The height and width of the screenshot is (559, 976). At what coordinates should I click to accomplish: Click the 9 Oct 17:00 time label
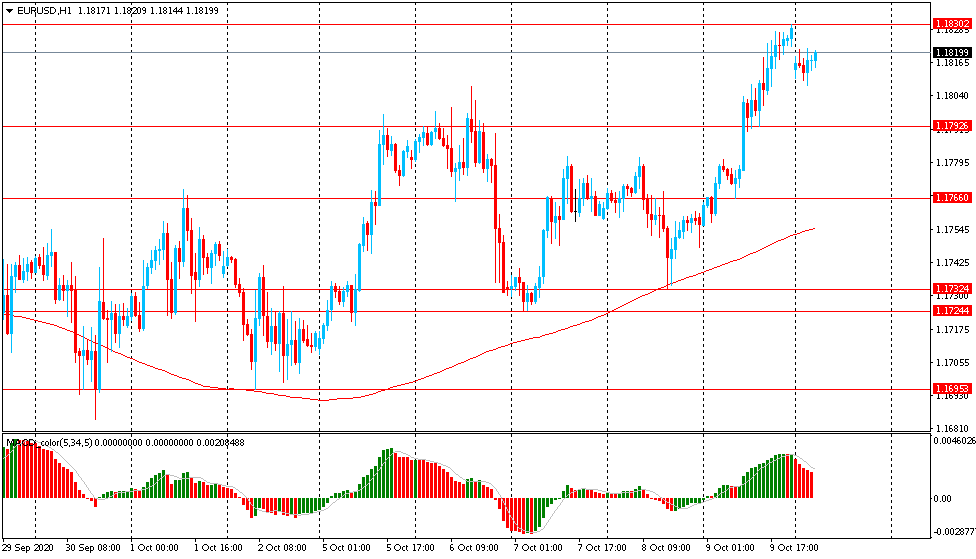tap(795, 548)
